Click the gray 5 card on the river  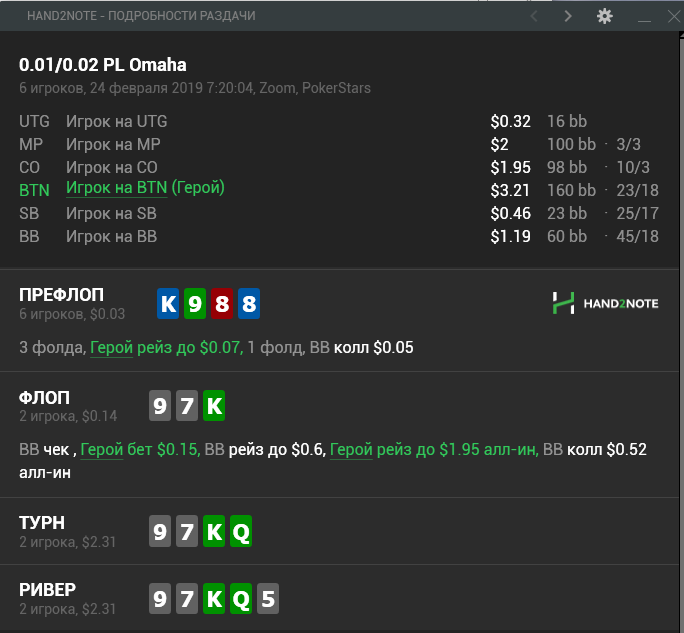[x=268, y=599]
